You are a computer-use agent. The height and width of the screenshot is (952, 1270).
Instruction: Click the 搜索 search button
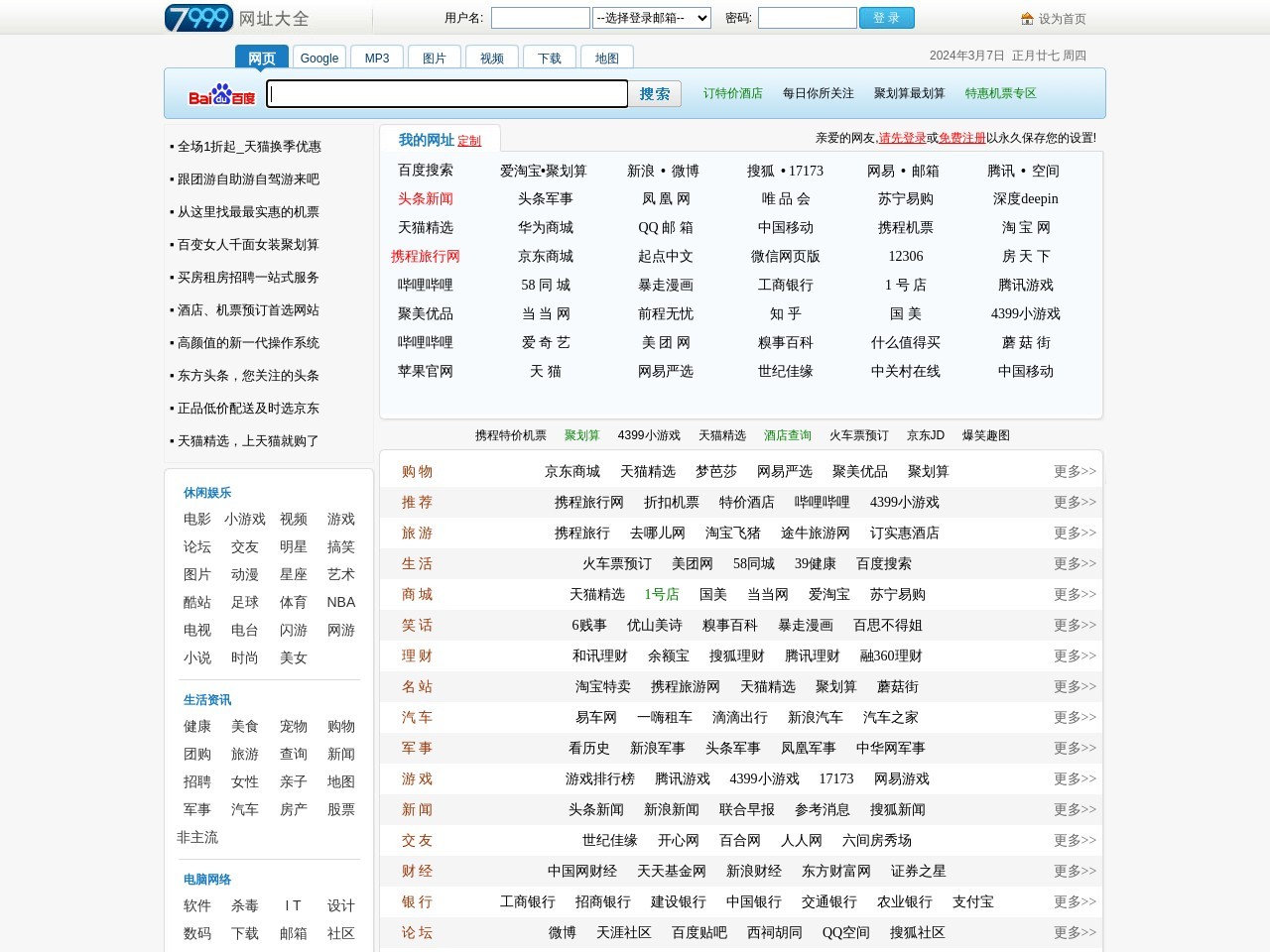point(655,94)
